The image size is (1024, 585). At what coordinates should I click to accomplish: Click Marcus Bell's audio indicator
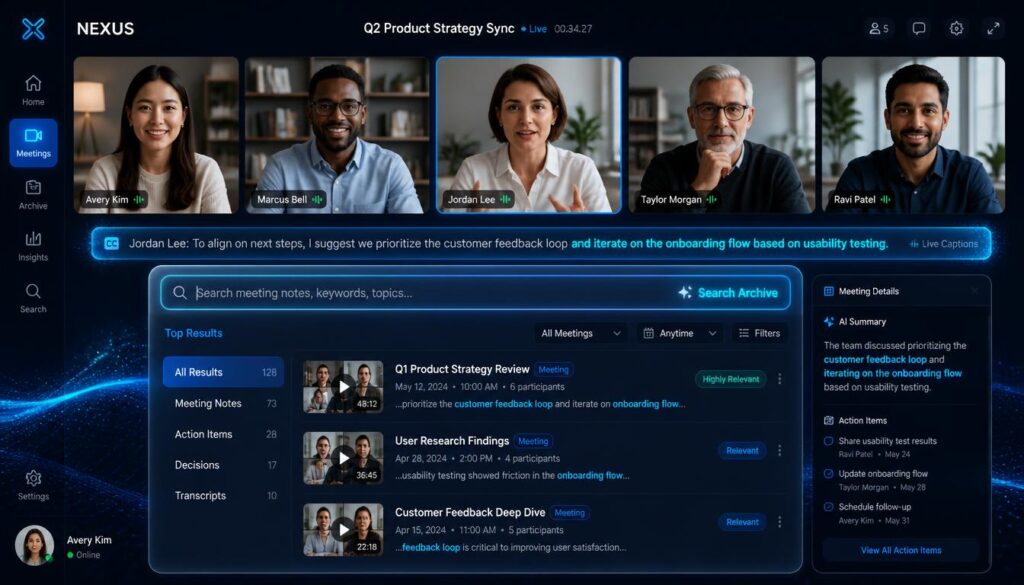317,200
